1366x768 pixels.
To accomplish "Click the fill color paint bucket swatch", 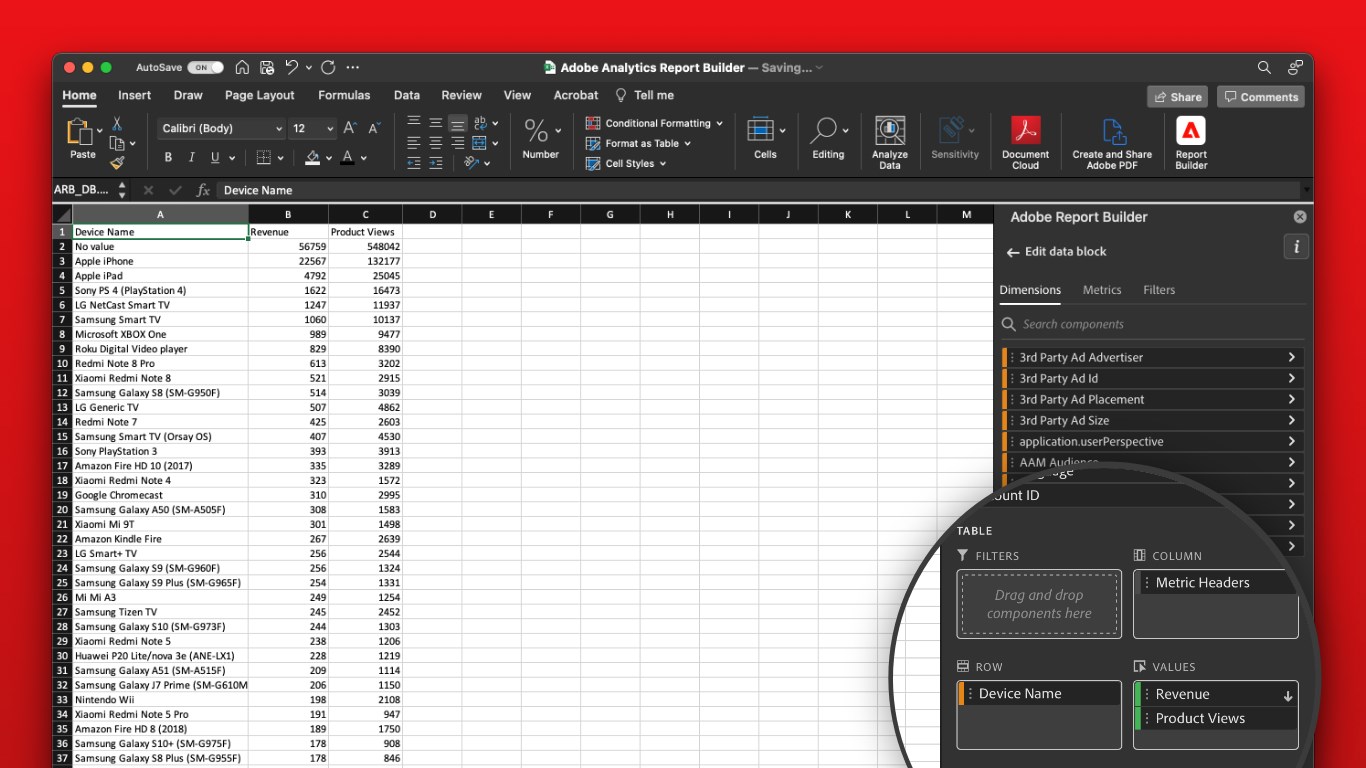I will pos(312,158).
